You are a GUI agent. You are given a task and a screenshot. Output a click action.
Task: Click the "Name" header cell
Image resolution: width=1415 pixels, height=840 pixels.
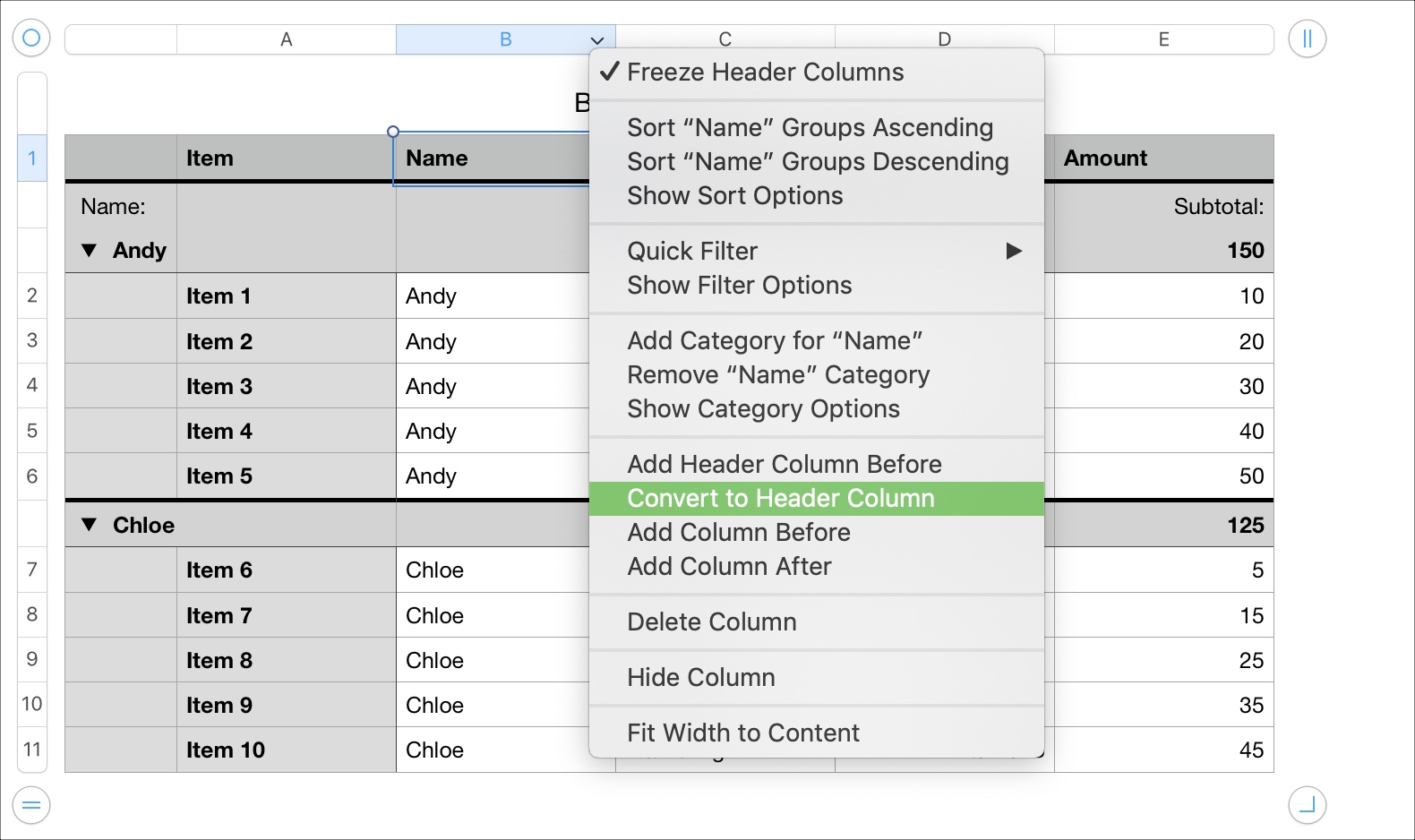492,159
